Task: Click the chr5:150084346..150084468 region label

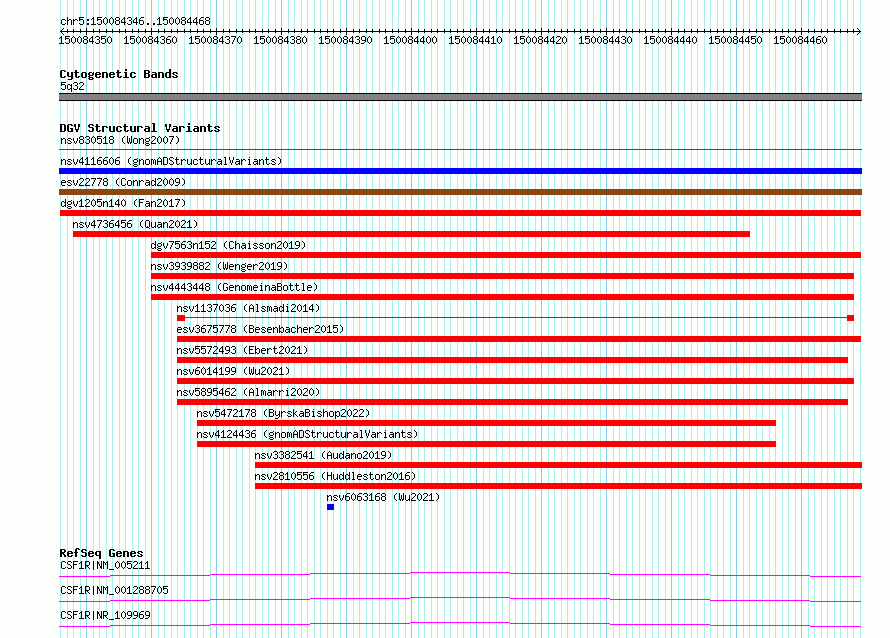Action: click(x=135, y=21)
